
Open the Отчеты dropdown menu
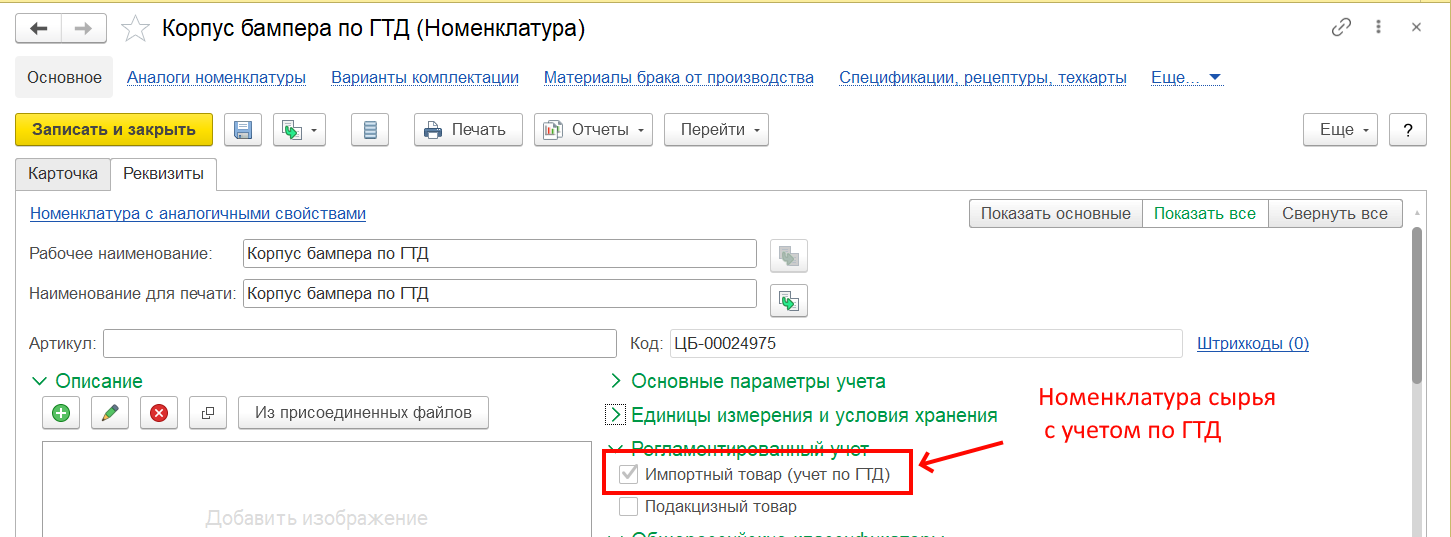(x=593, y=130)
